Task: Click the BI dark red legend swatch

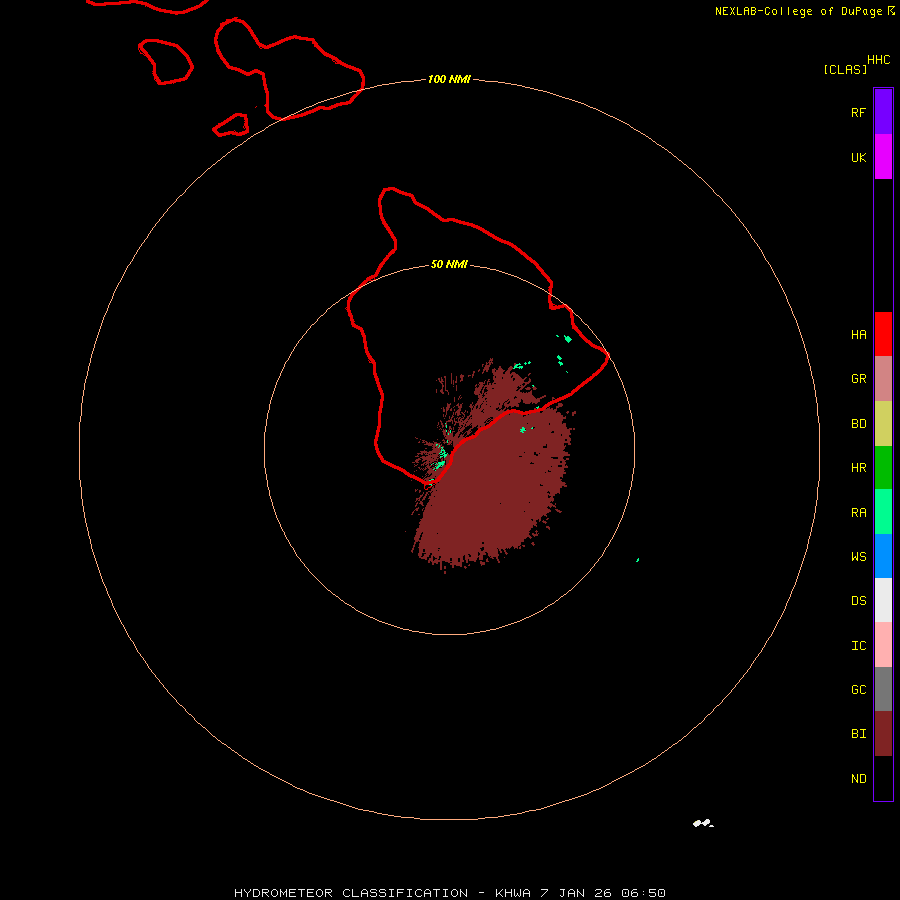Action: 883,734
